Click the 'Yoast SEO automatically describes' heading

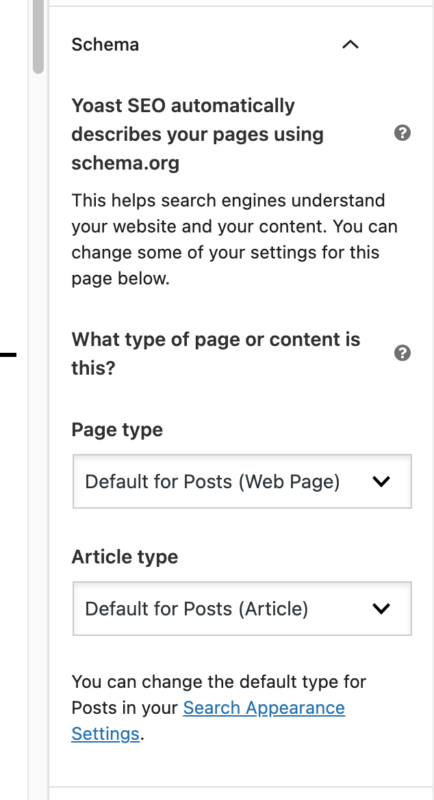click(198, 135)
